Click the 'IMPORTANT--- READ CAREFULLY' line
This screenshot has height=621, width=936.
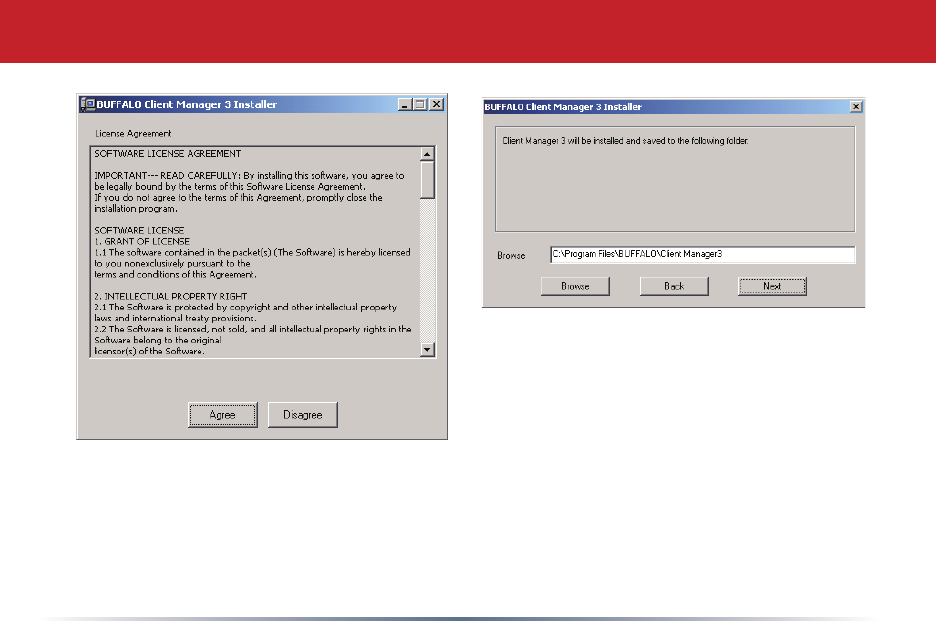pos(249,176)
